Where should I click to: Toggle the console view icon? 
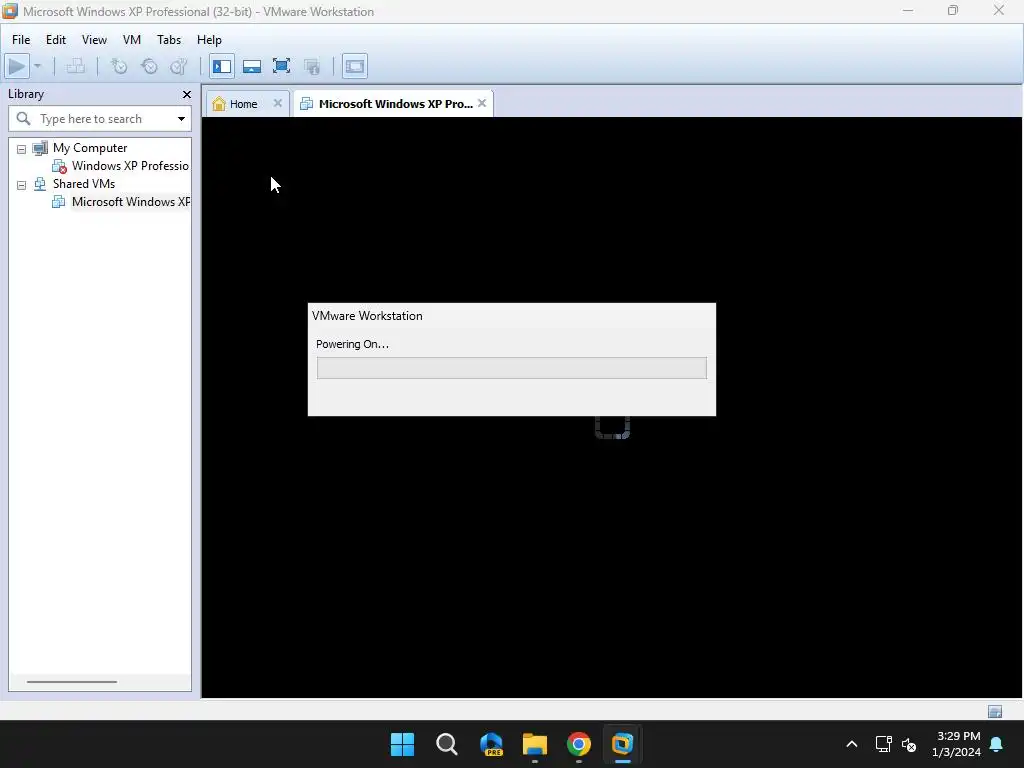[355, 66]
